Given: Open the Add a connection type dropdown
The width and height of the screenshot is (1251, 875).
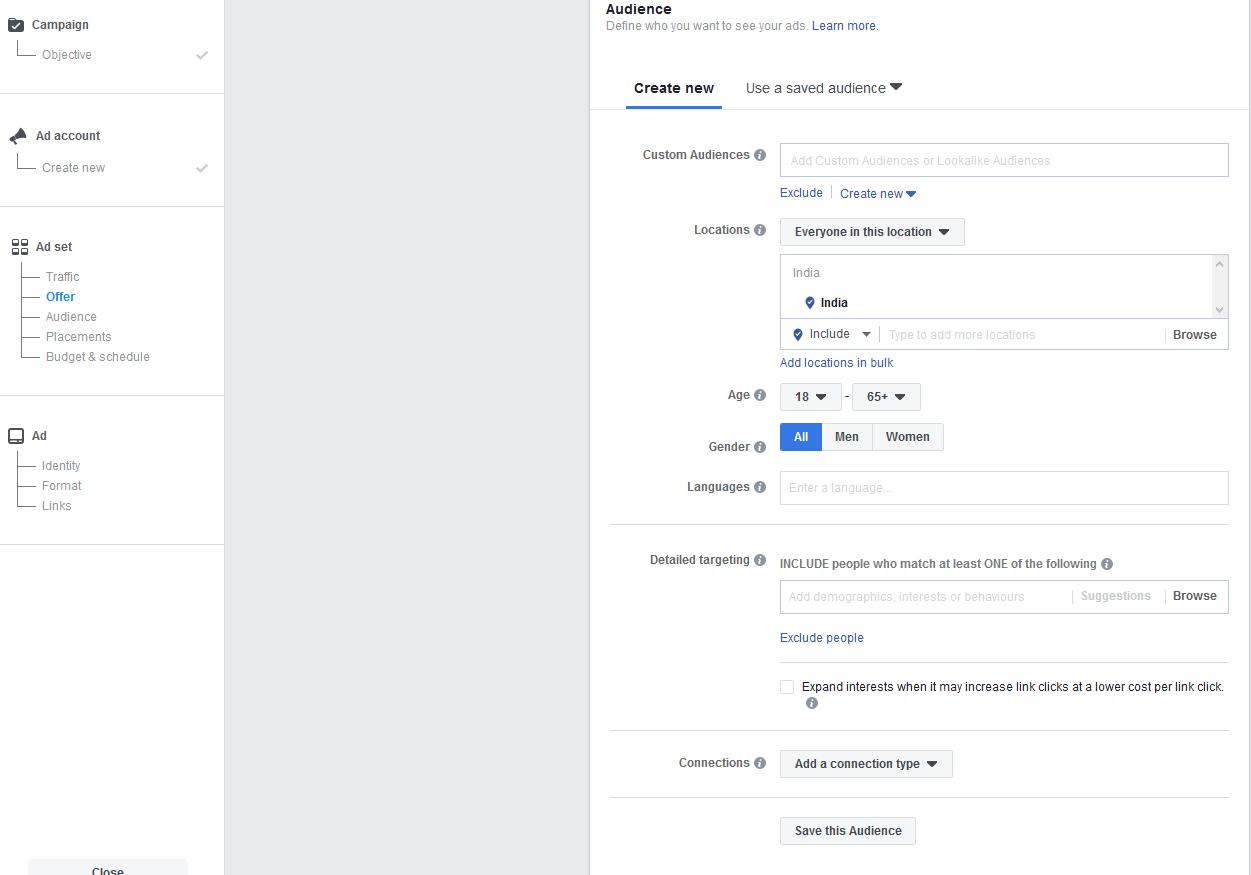Looking at the screenshot, I should tap(865, 763).
